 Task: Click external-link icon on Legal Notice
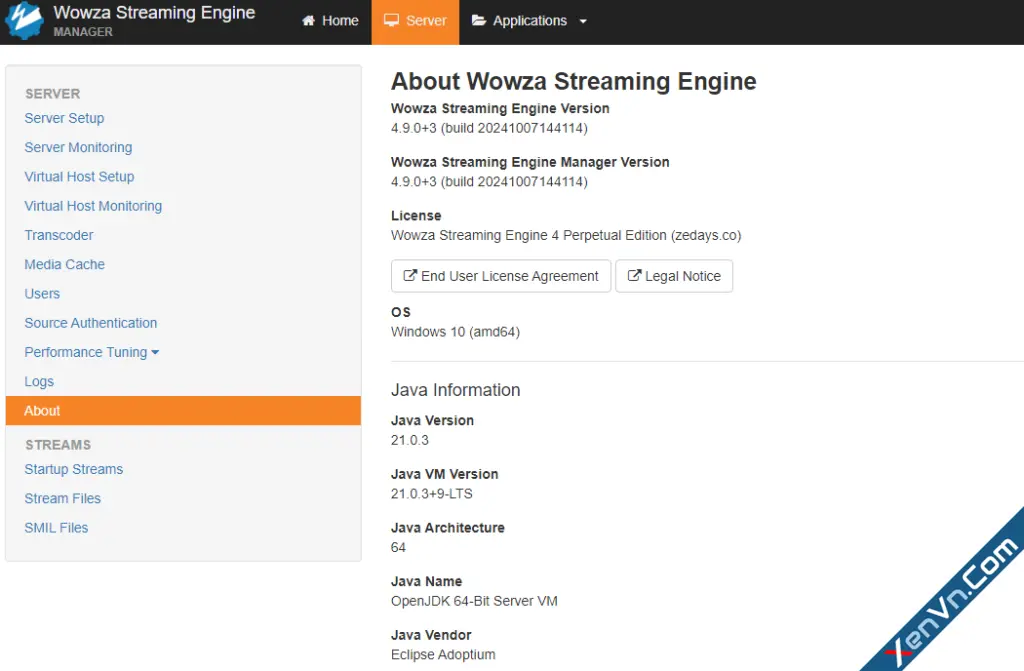(x=634, y=276)
